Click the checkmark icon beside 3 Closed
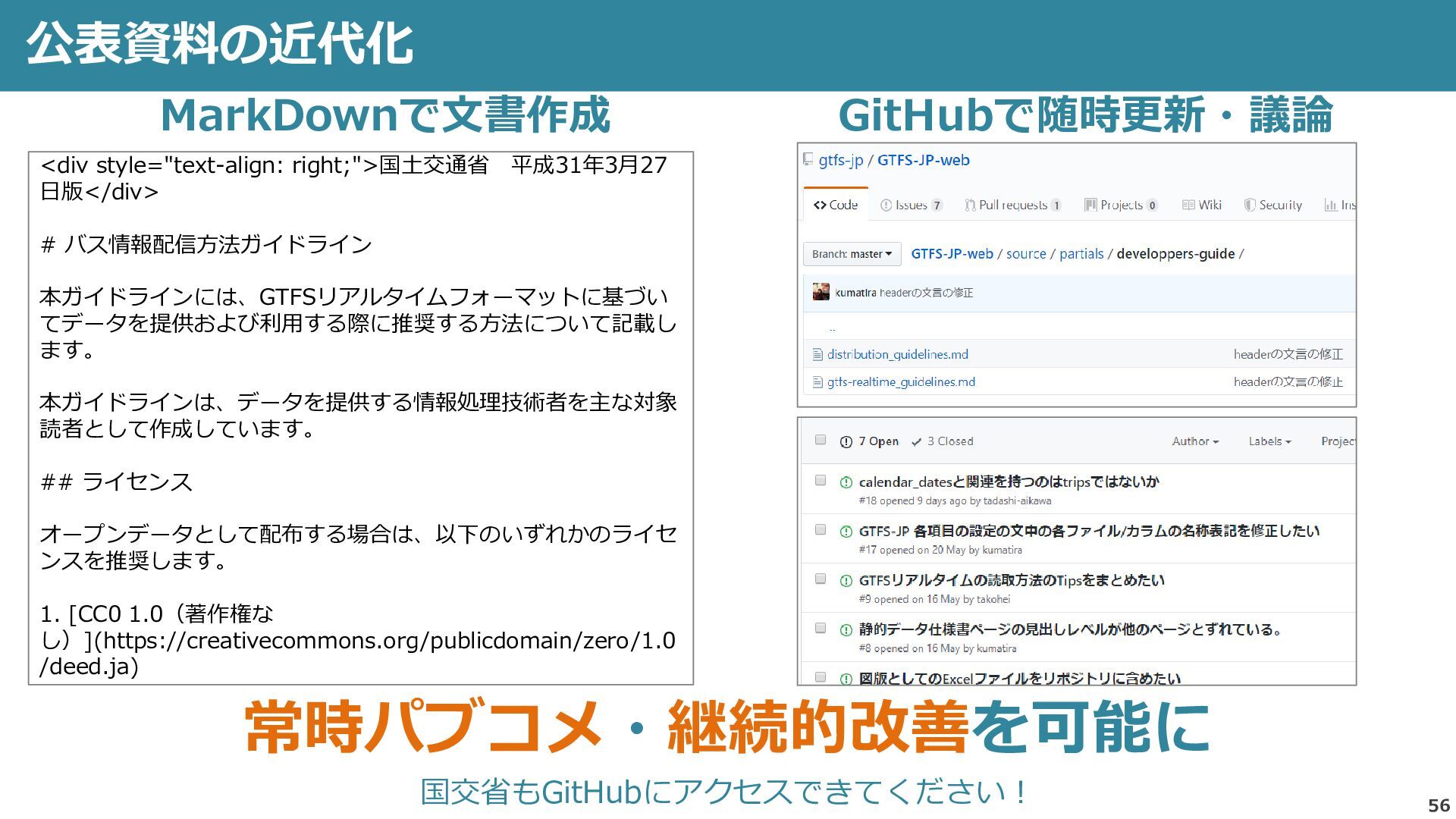The image size is (1456, 819). point(916,442)
